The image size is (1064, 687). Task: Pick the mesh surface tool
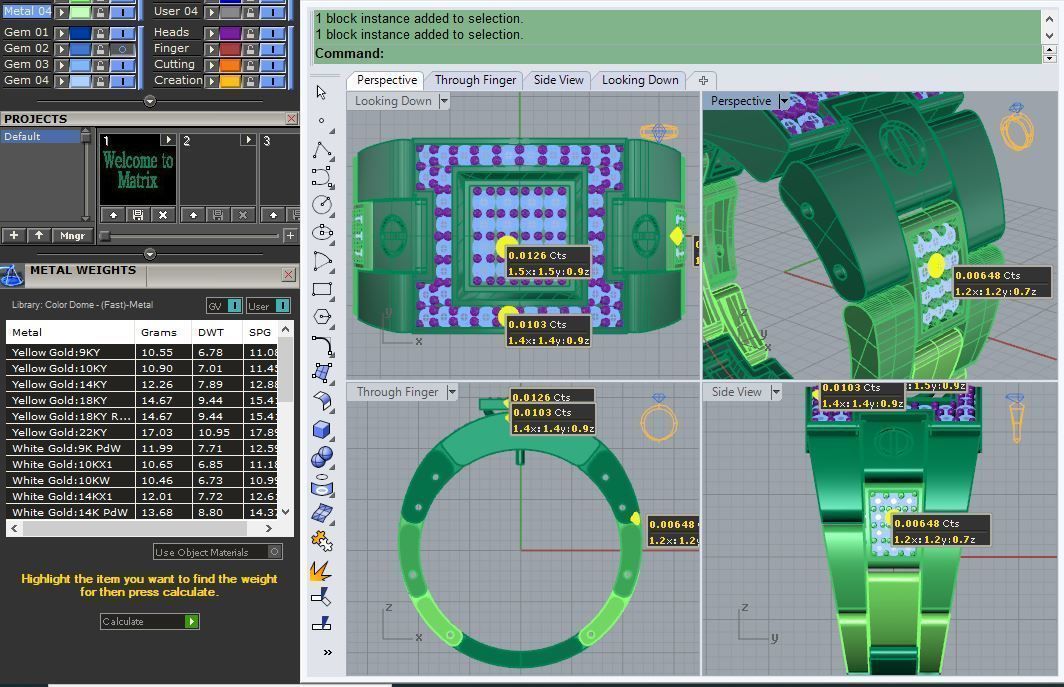tap(322, 514)
